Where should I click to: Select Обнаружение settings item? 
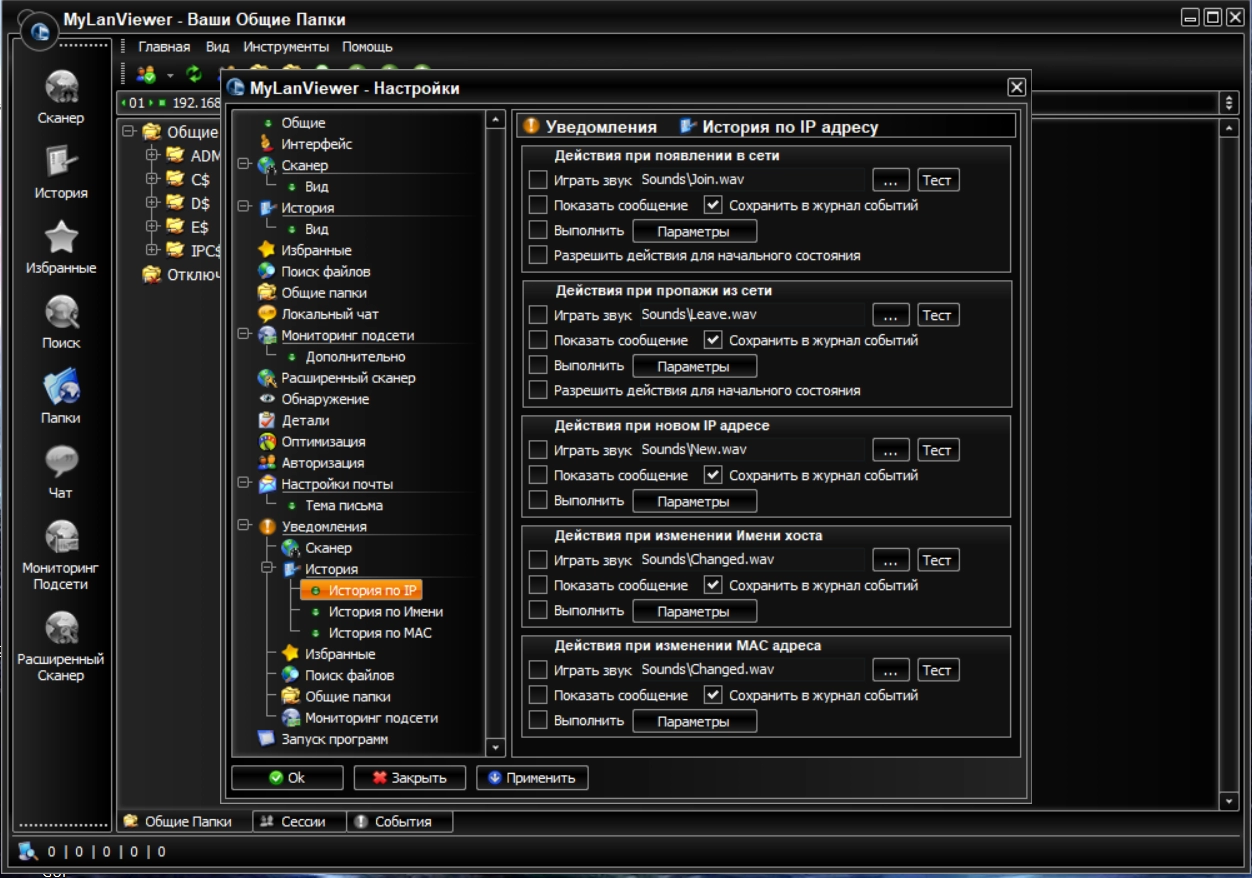[x=325, y=399]
